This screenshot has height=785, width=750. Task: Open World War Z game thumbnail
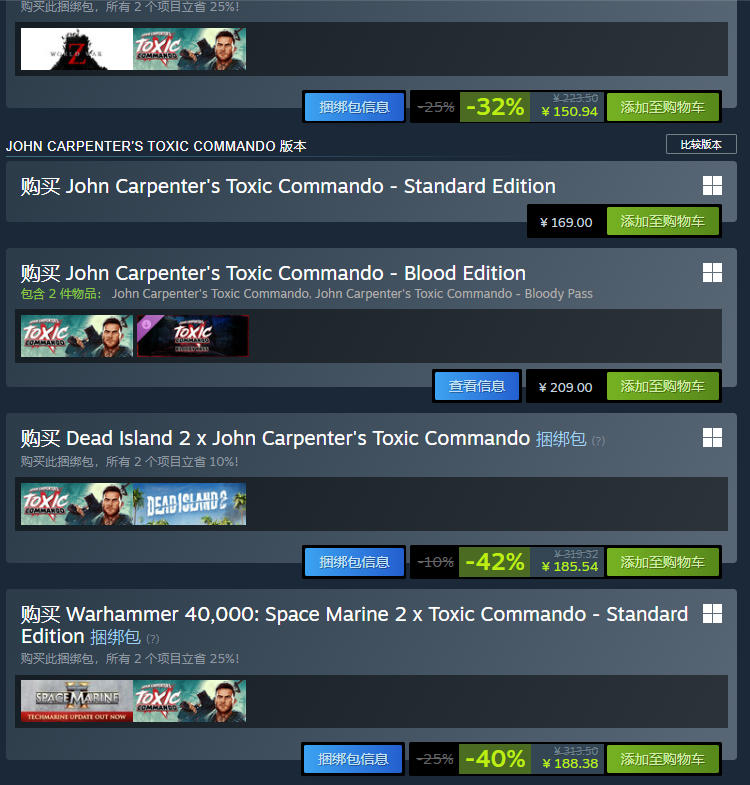click(77, 49)
